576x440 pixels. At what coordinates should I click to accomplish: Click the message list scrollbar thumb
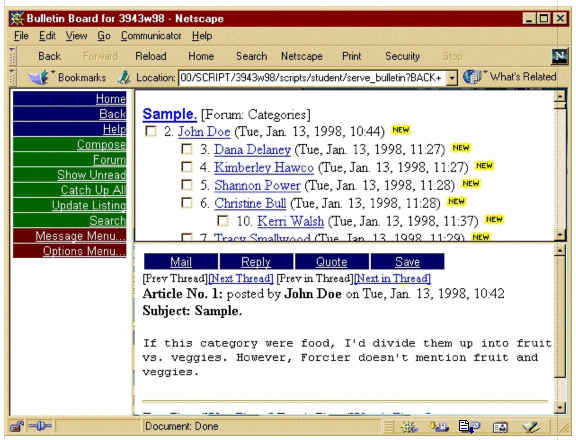coord(560,105)
